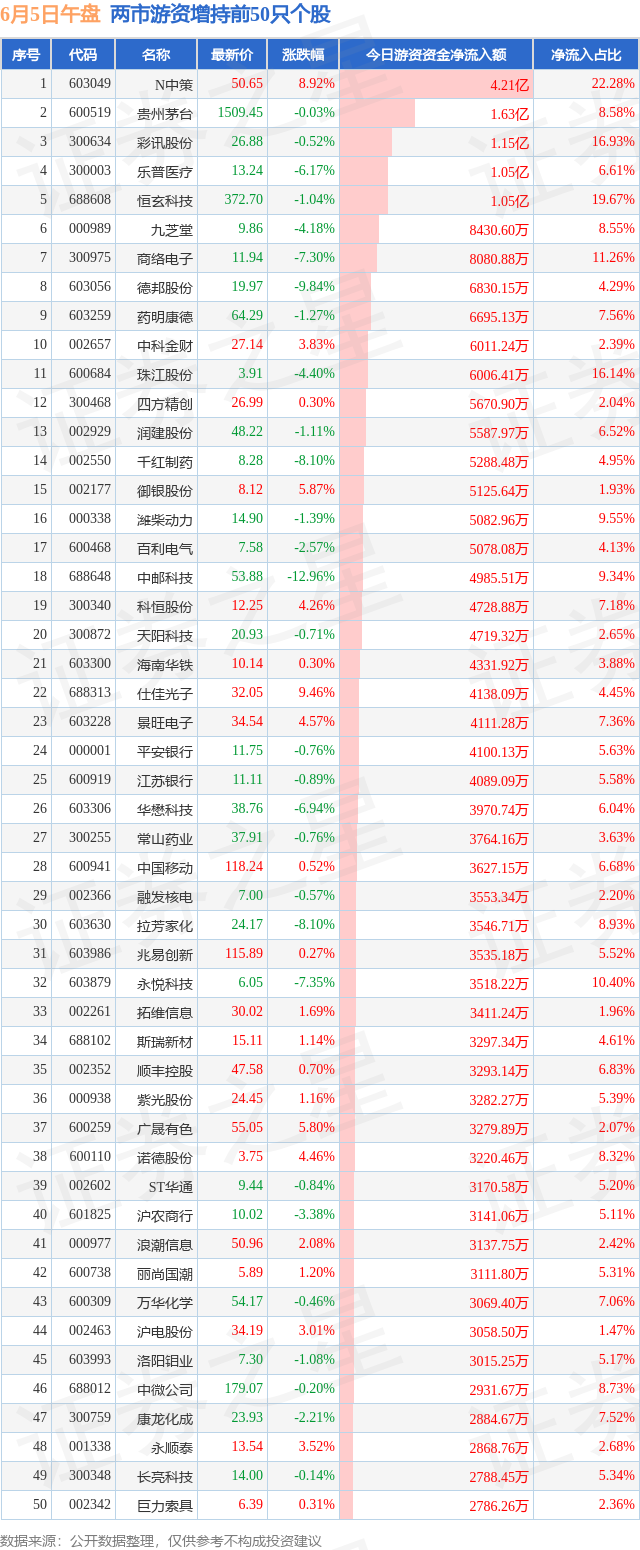Click stock code 688102

point(89,1041)
